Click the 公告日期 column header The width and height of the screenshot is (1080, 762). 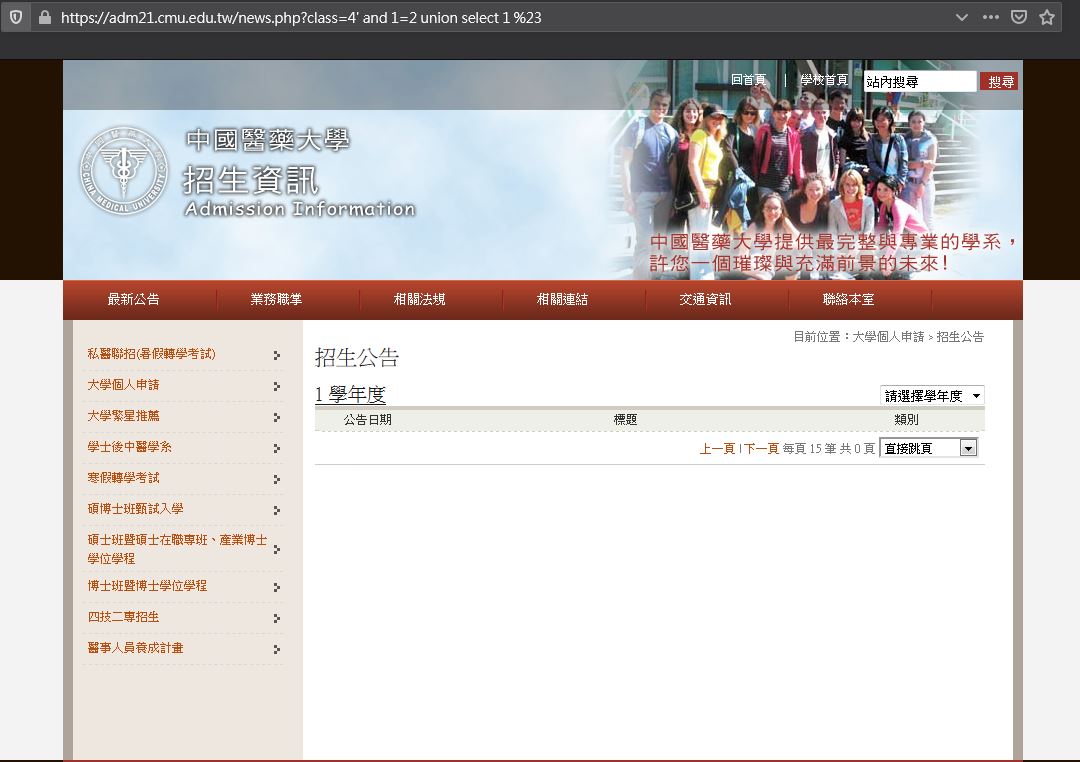[367, 419]
